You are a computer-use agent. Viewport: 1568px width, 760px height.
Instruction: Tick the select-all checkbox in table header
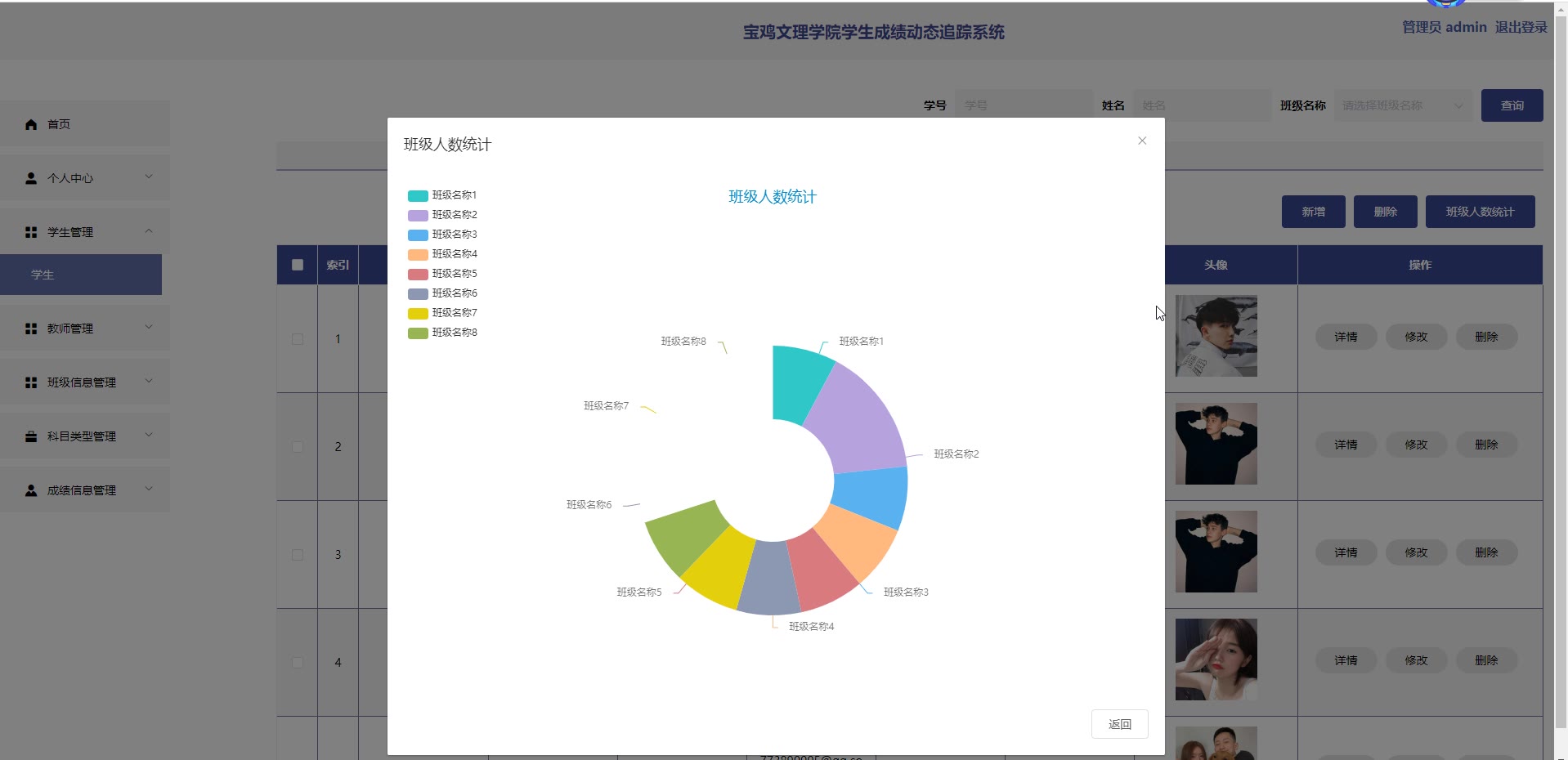(298, 265)
